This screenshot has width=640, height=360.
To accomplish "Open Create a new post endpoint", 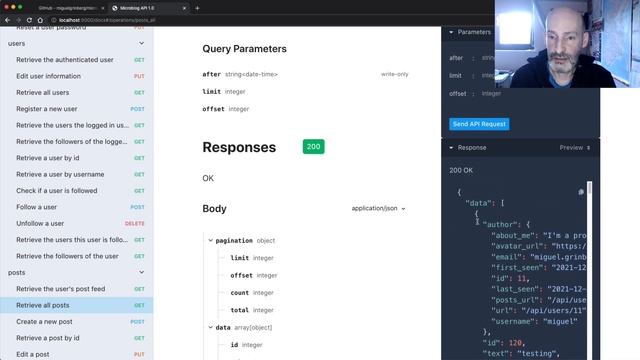I will pyautogui.click(x=77, y=322).
